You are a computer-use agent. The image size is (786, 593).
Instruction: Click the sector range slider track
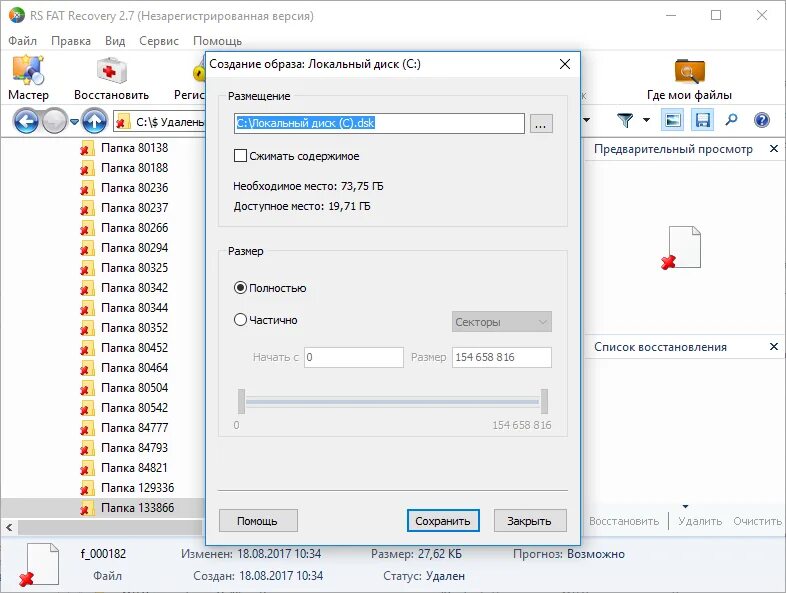point(392,402)
